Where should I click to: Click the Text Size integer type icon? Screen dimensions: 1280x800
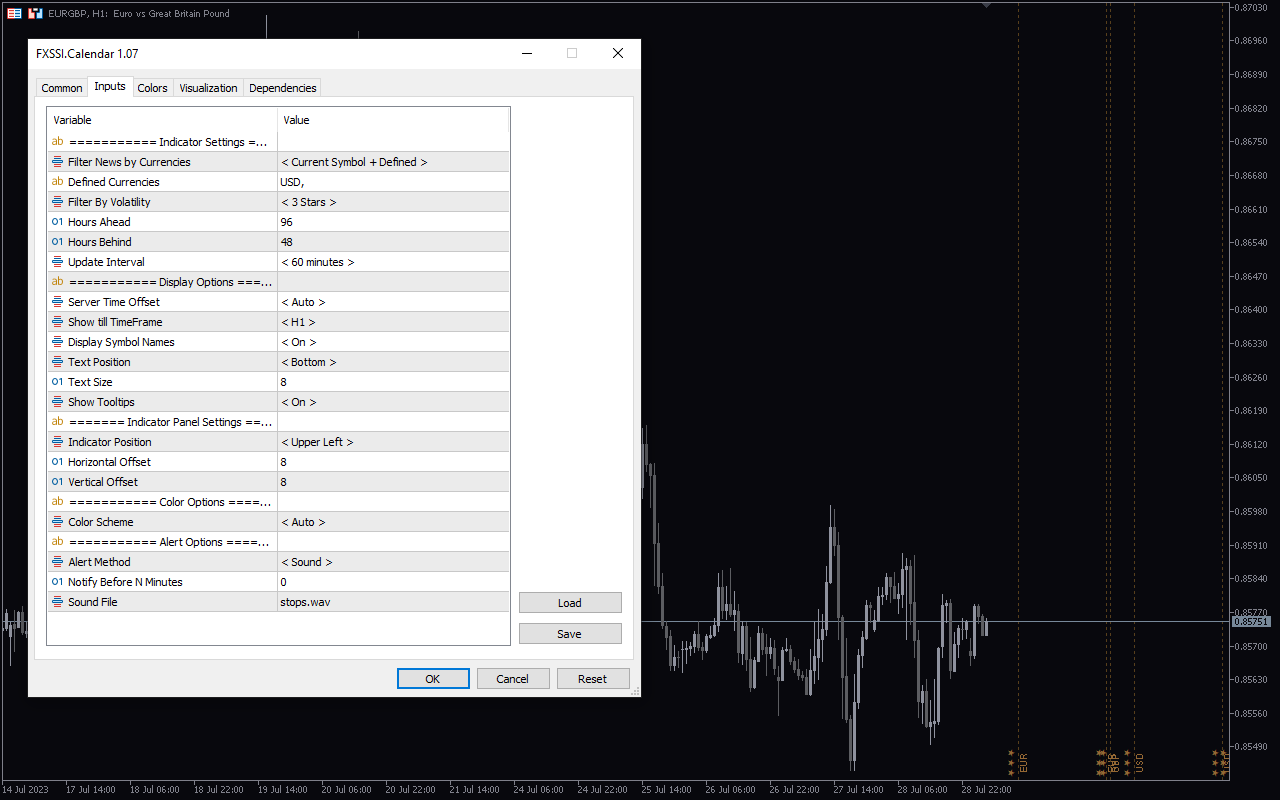click(x=57, y=382)
